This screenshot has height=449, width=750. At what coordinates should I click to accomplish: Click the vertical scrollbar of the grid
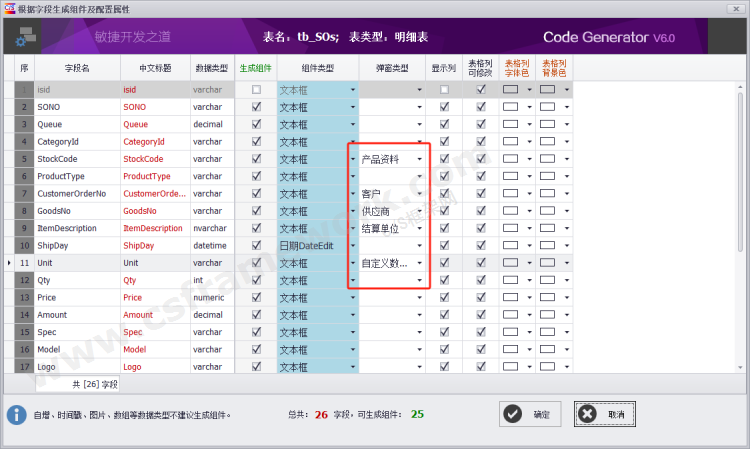click(740, 172)
